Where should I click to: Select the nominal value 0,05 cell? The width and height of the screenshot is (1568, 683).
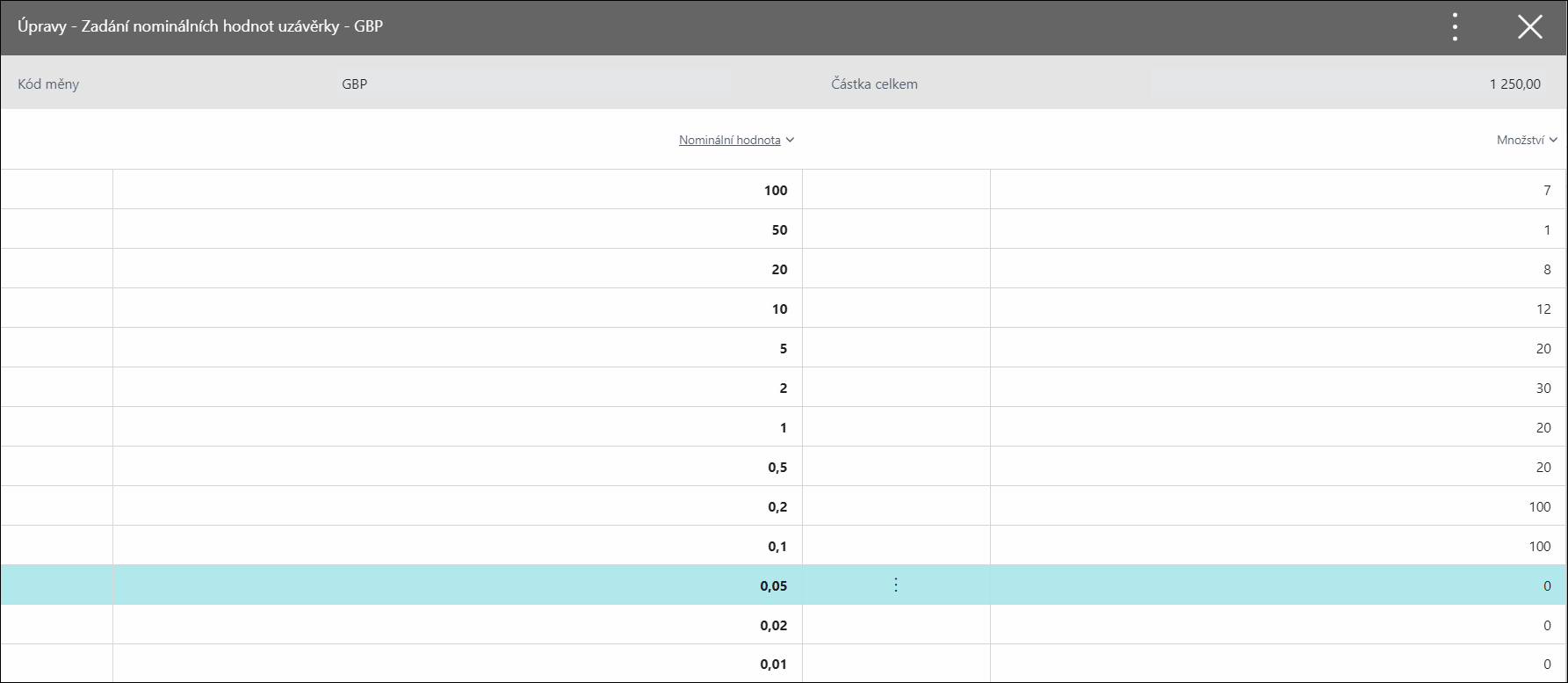pyautogui.click(x=458, y=585)
